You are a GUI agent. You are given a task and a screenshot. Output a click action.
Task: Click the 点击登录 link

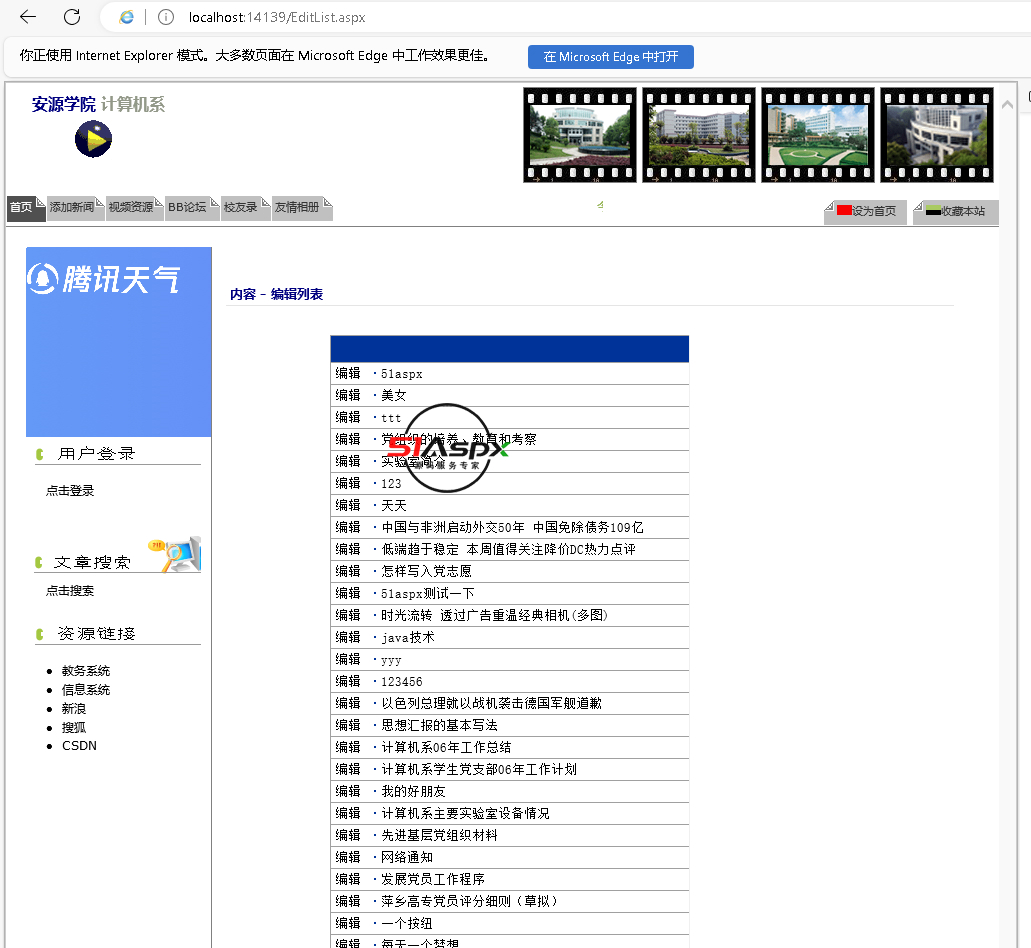click(70, 491)
